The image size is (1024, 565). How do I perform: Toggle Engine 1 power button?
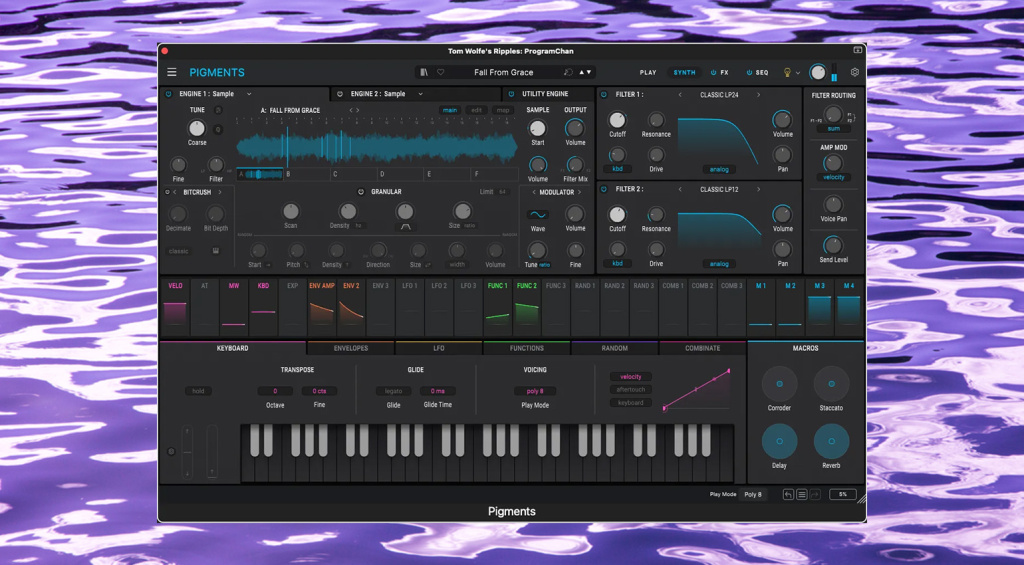[x=168, y=94]
